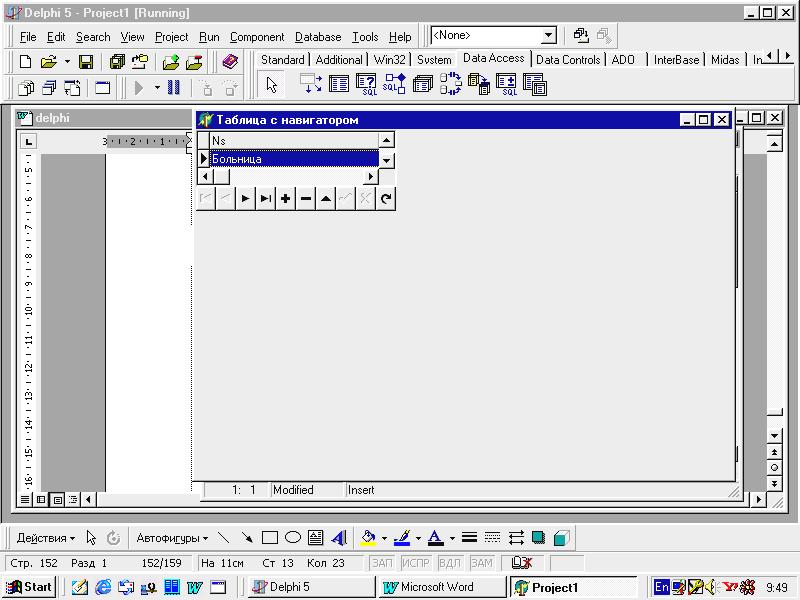Pause the running program
Viewport: 800px width, 600px height.
[x=173, y=87]
